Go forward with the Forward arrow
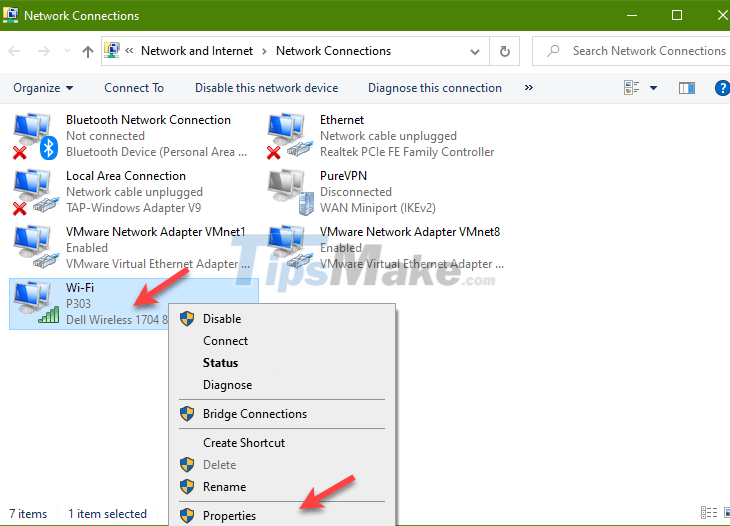 (x=44, y=51)
